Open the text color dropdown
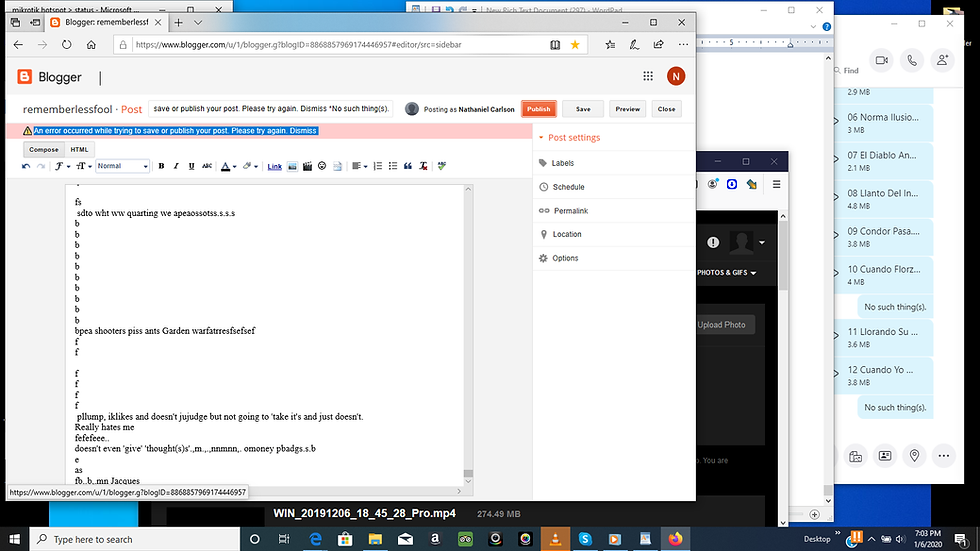This screenshot has width=980, height=551. (x=229, y=166)
